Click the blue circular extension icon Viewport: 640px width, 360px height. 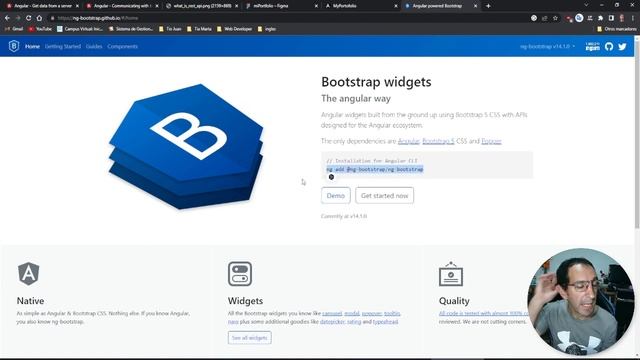pos(579,18)
